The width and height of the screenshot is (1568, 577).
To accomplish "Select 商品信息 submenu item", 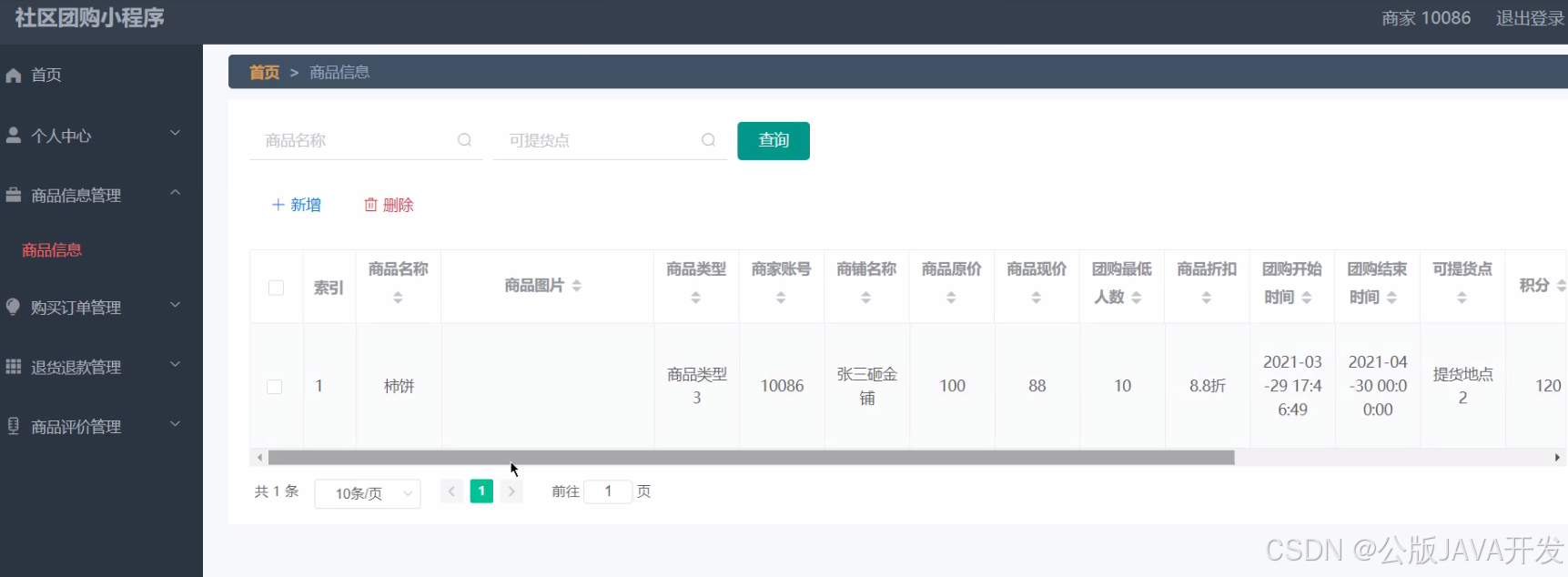I will 52,250.
